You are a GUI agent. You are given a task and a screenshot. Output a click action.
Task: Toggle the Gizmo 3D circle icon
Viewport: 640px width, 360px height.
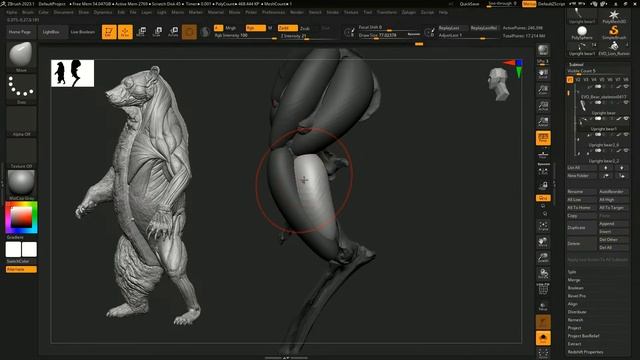[x=189, y=32]
